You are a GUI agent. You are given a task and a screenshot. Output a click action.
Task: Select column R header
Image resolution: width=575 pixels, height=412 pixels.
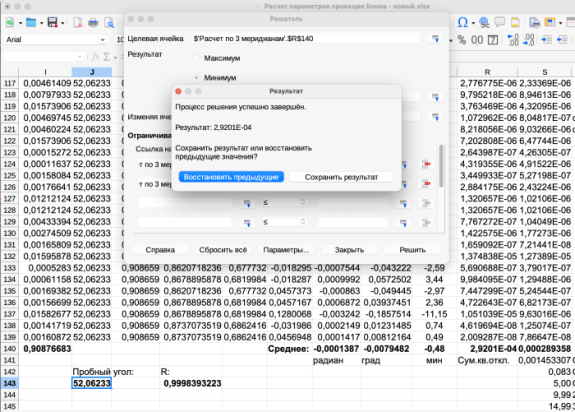487,72
